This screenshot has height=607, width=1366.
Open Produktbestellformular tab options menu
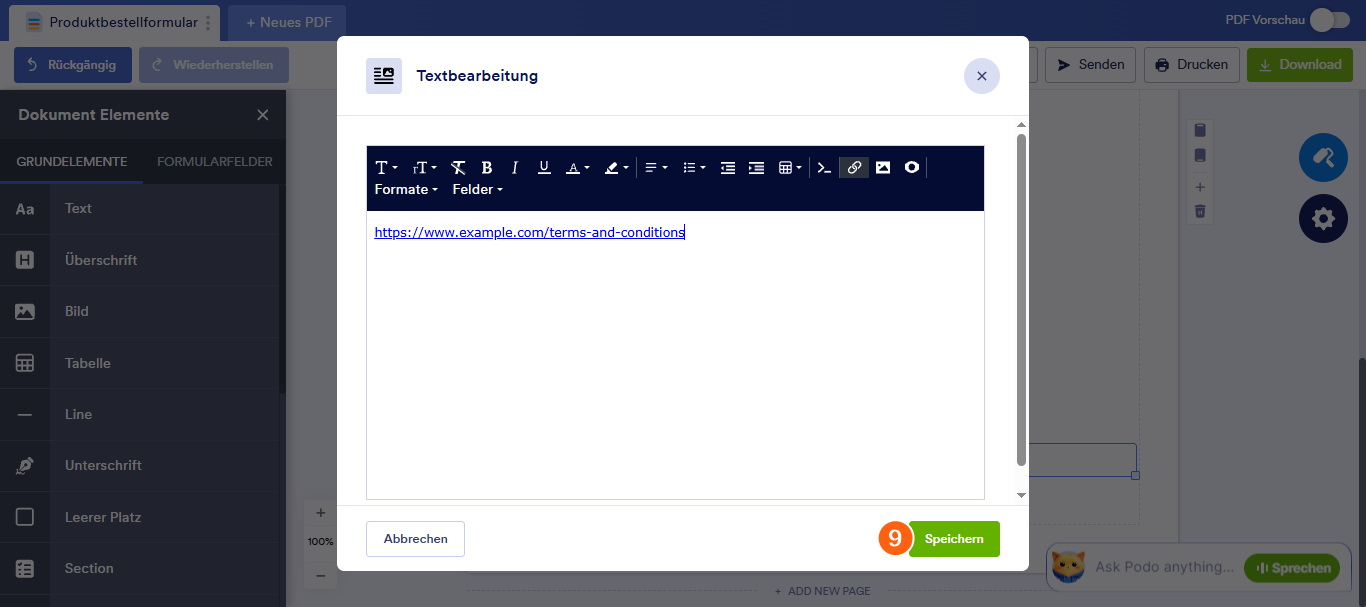(x=208, y=22)
